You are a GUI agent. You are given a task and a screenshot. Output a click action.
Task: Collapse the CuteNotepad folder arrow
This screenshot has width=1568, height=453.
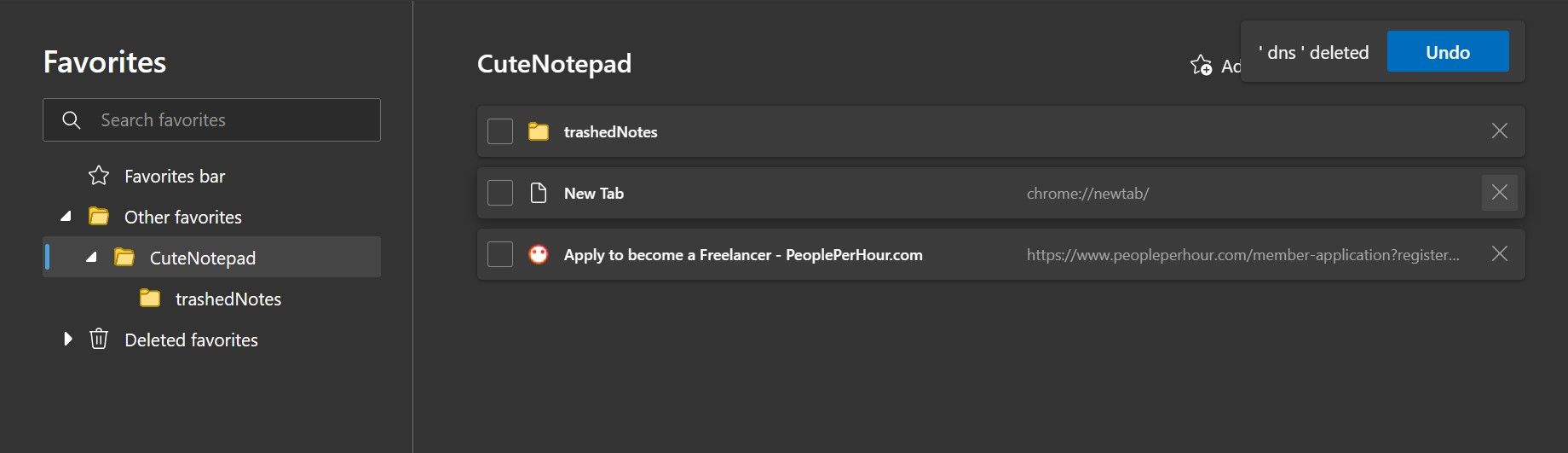92,258
